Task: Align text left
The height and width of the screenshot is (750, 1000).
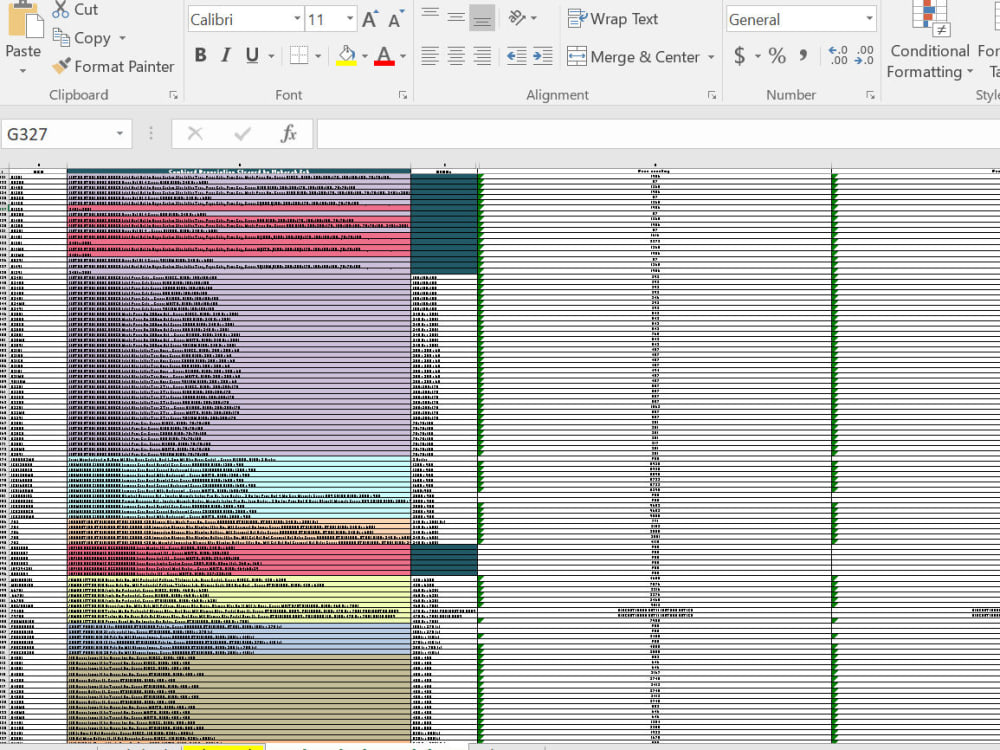Action: click(430, 56)
